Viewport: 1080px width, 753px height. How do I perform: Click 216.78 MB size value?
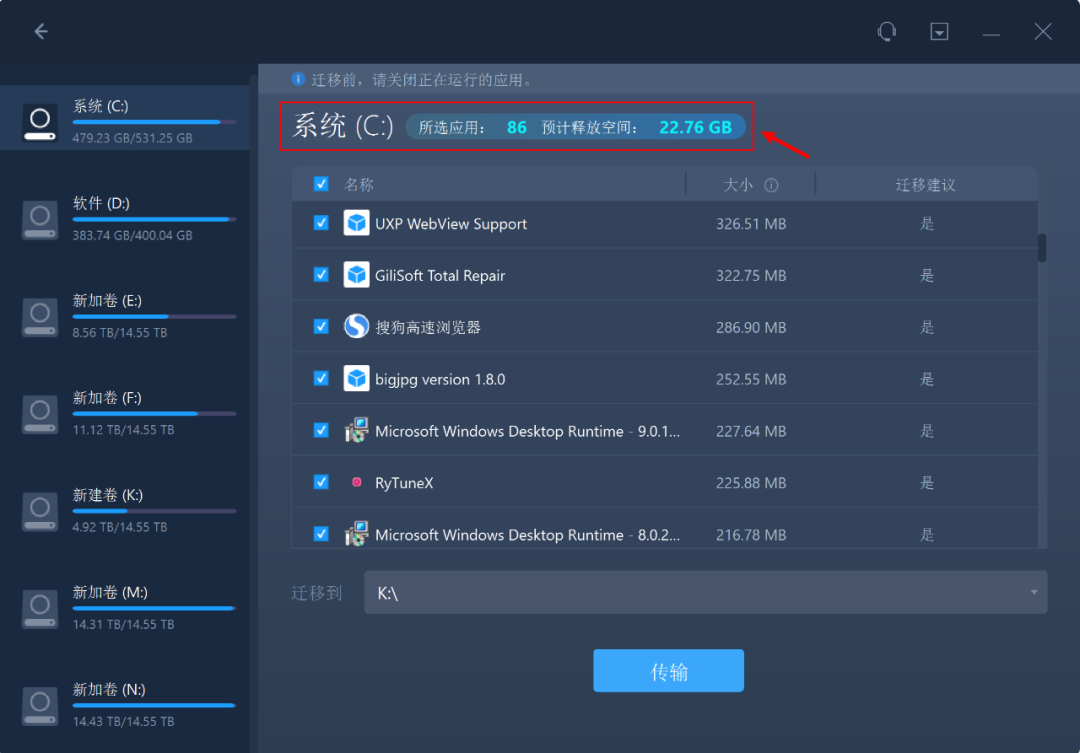[751, 535]
